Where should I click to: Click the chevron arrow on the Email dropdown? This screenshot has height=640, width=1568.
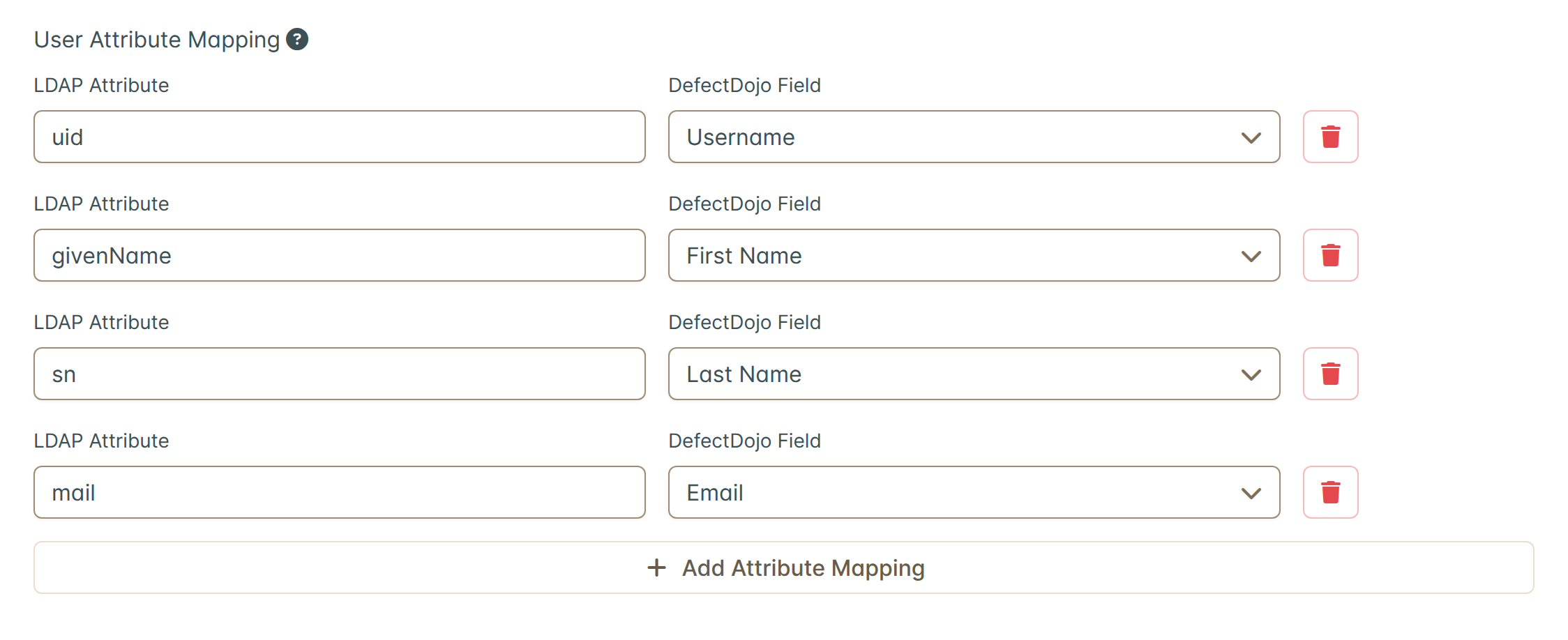1251,494
